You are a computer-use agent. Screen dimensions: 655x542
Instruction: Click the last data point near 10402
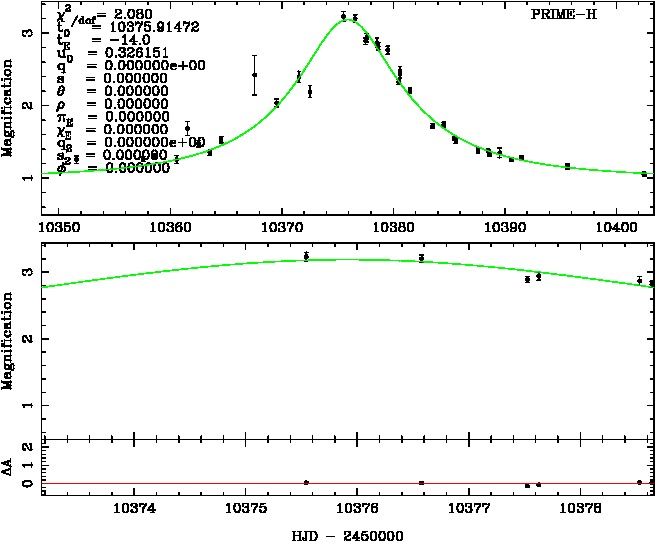[644, 174]
